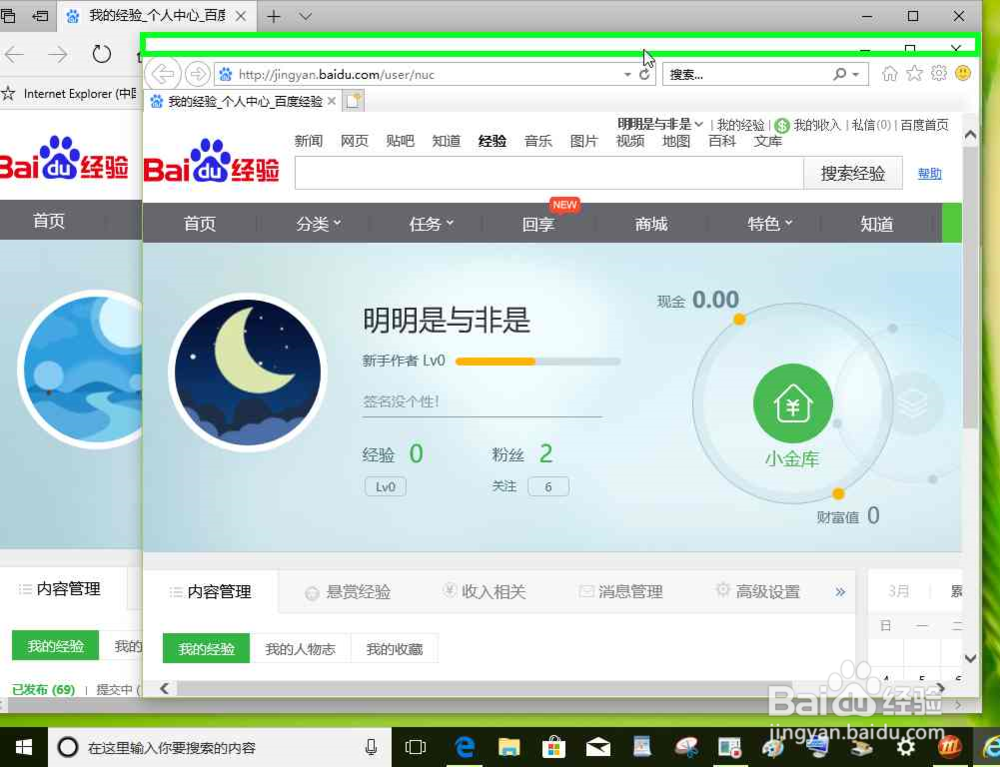Viewport: 1000px width, 767px height.
Task: Click the green dollar 我的收入 icon
Action: pyautogui.click(x=781, y=124)
